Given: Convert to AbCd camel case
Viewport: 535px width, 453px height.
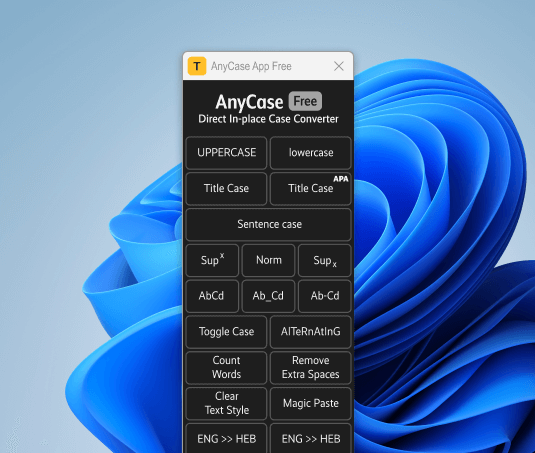Looking at the screenshot, I should coord(212,296).
